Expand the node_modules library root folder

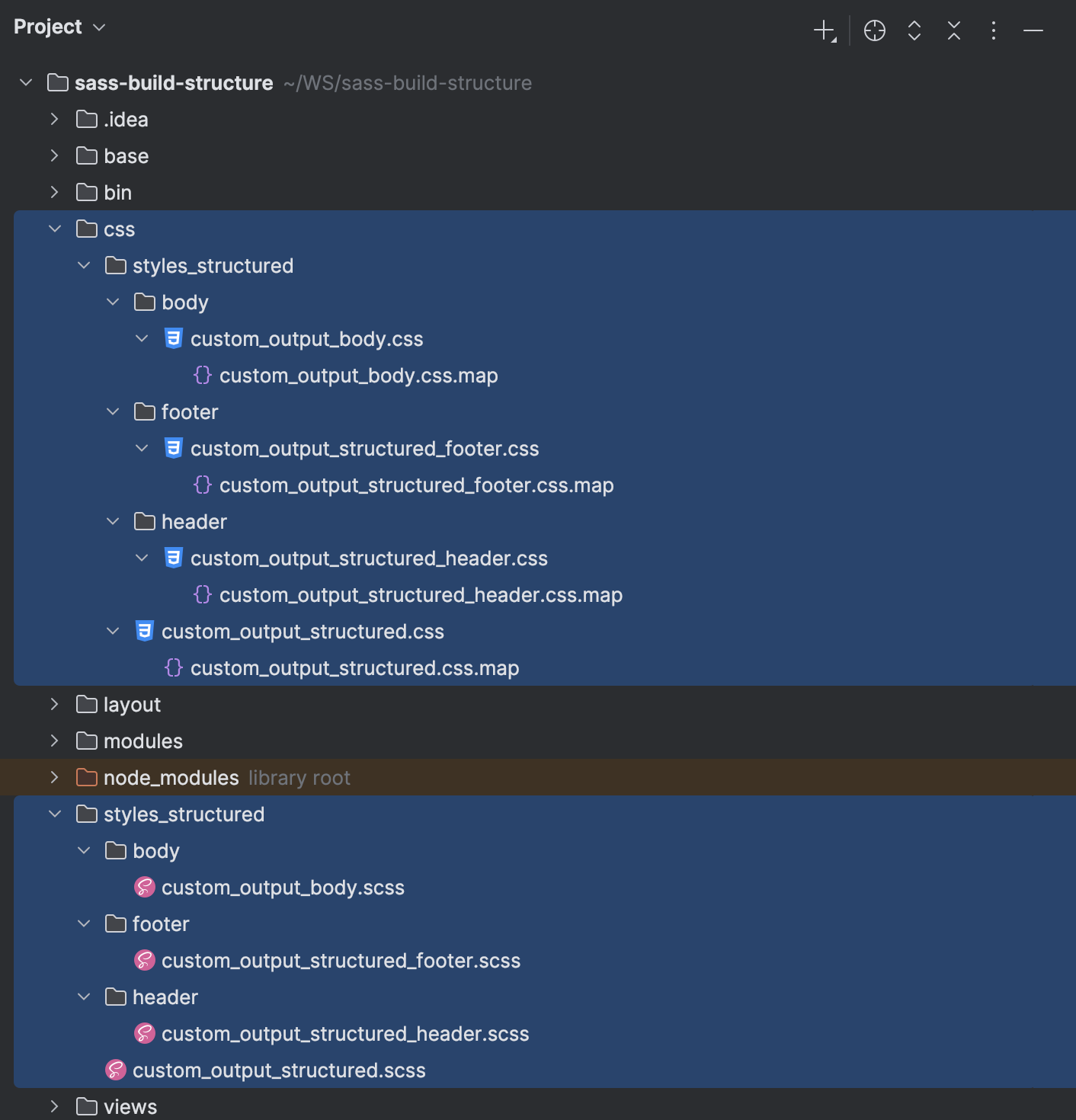[55, 777]
